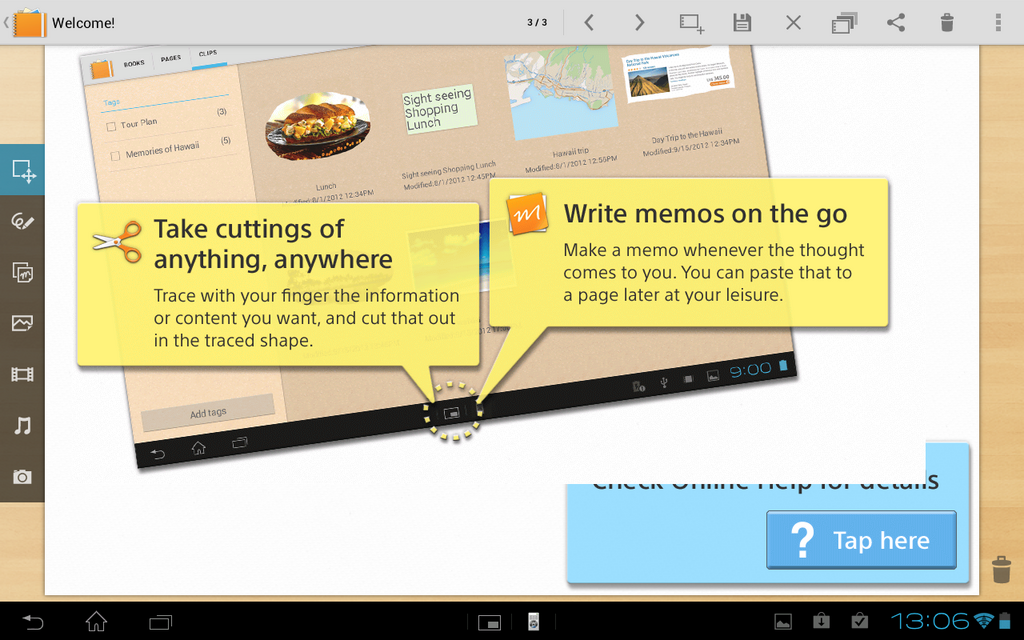Open the Welcome notebook app icon

coord(30,23)
